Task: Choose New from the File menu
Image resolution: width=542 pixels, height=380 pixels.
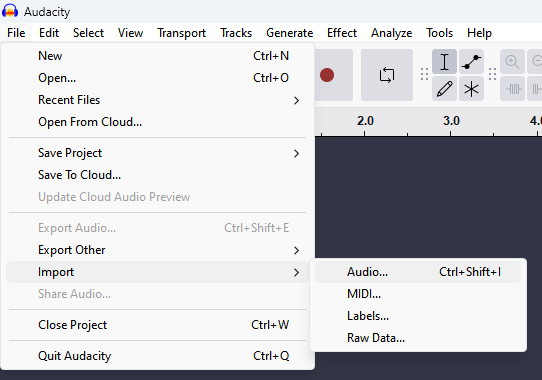Action: click(x=157, y=56)
